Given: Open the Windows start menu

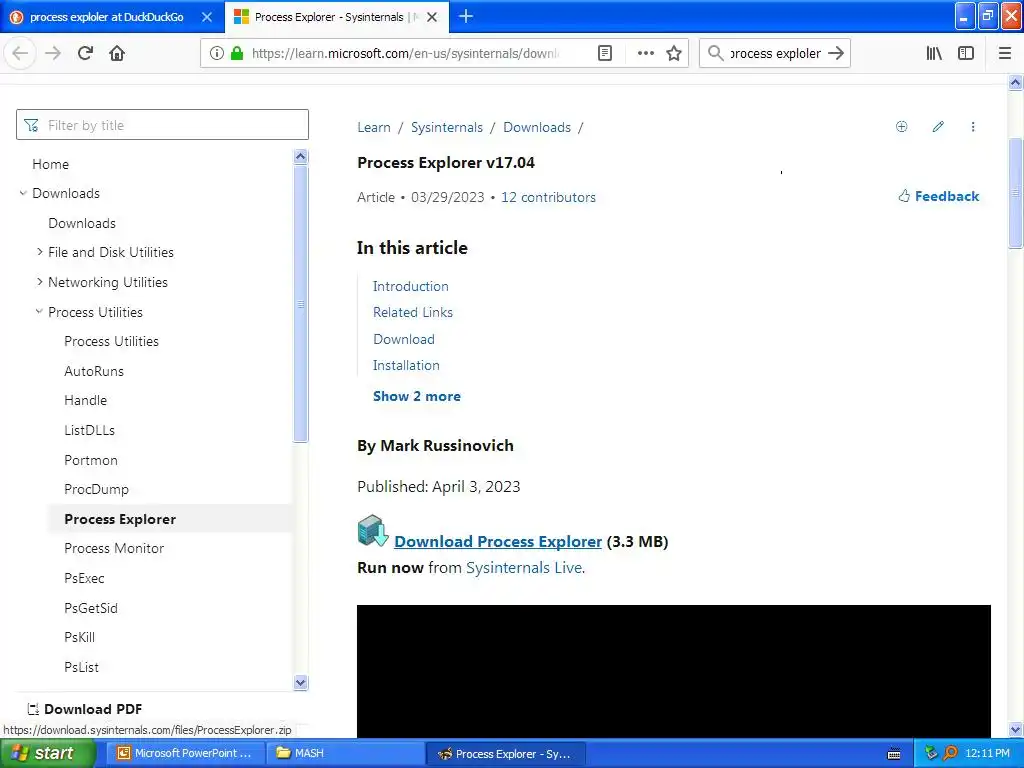Looking at the screenshot, I should click(x=48, y=754).
